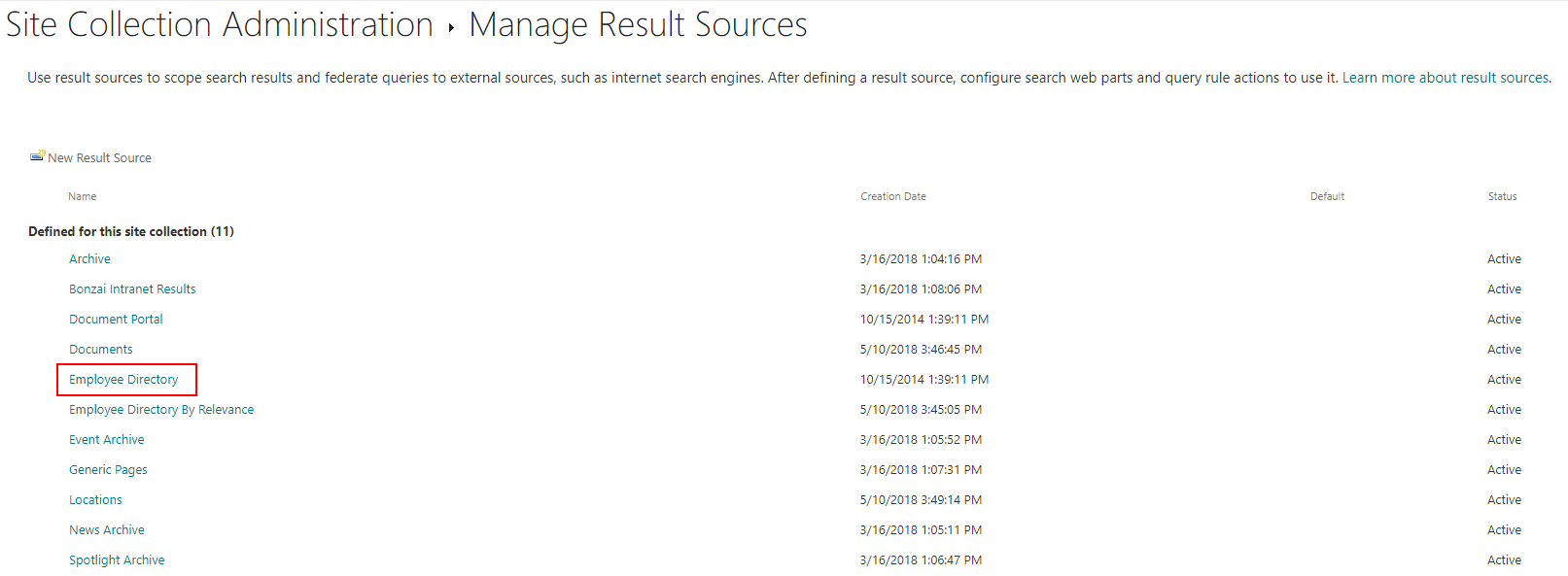Viewport: 1568px width, 576px height.
Task: Select News Archive result source
Action: (107, 530)
